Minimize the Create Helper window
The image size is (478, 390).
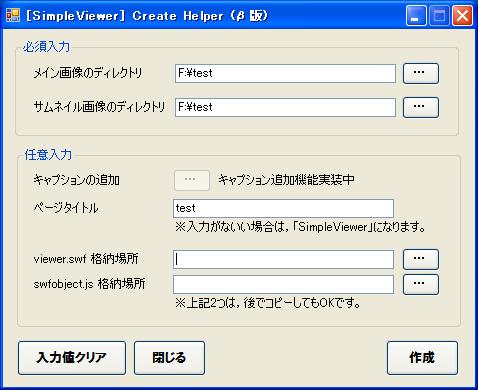[416, 16]
